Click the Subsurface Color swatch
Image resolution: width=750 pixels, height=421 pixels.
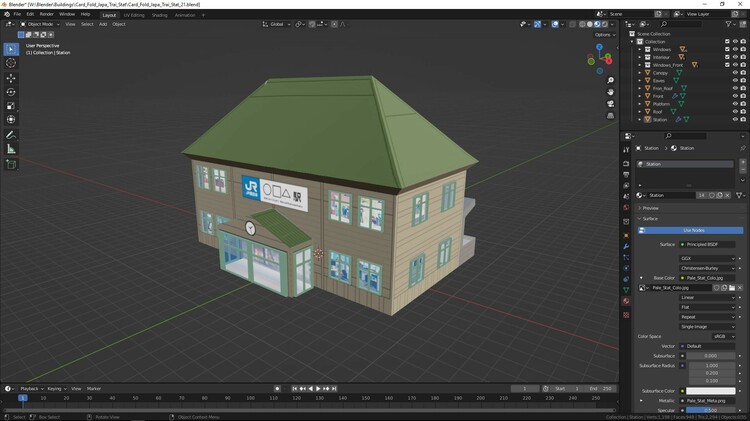(x=712, y=391)
